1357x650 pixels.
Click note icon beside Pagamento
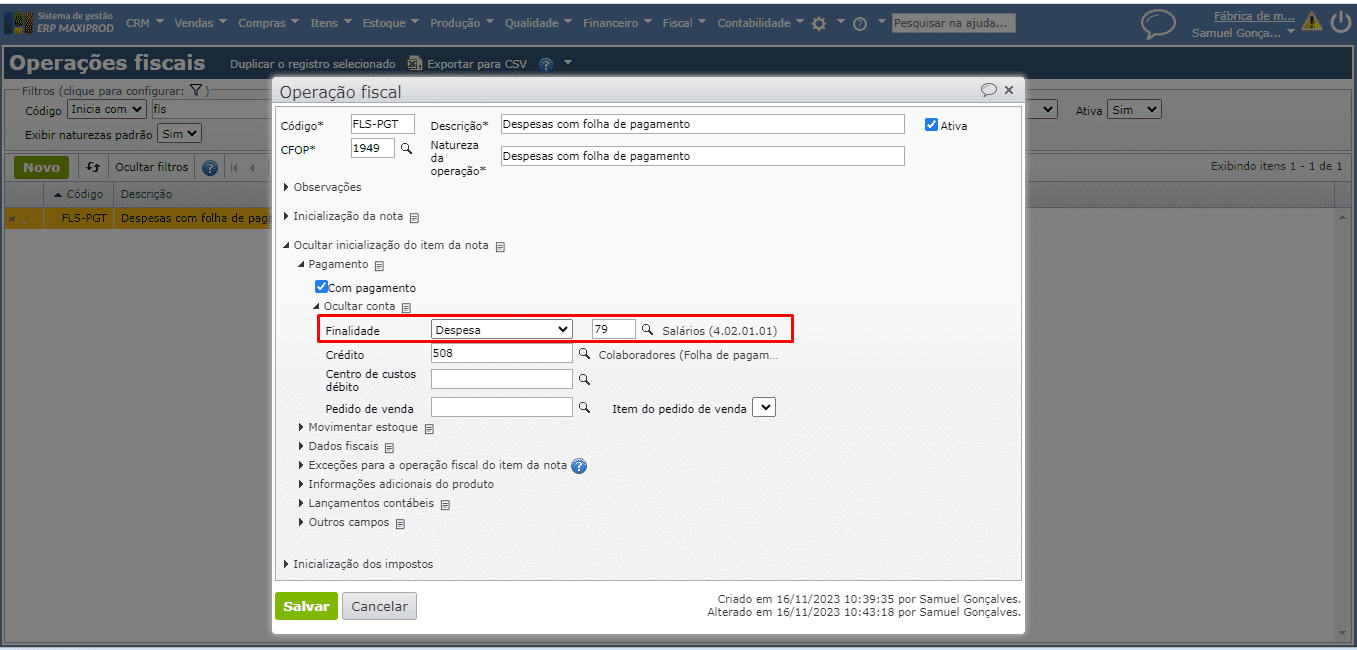pos(379,266)
